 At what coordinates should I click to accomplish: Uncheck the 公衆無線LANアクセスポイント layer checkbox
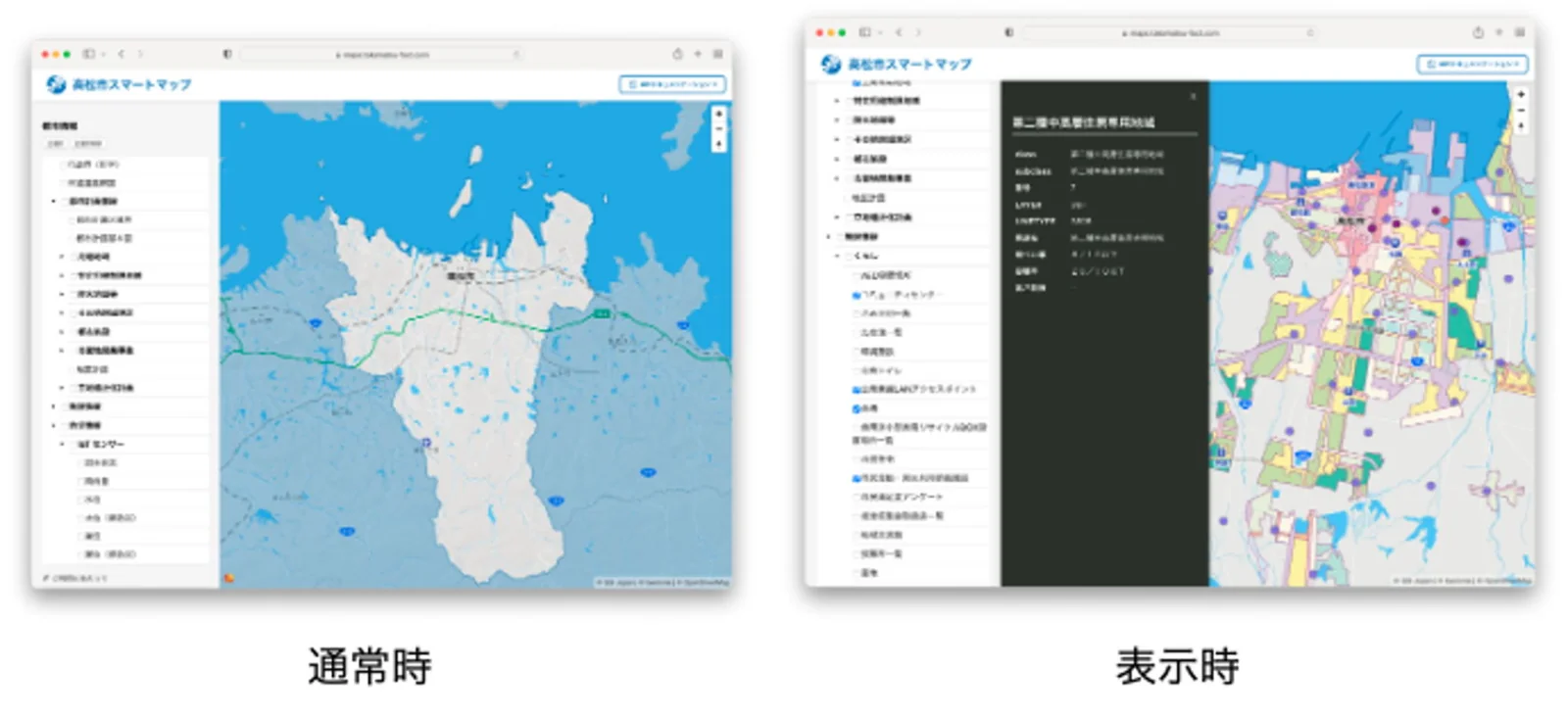(x=856, y=390)
